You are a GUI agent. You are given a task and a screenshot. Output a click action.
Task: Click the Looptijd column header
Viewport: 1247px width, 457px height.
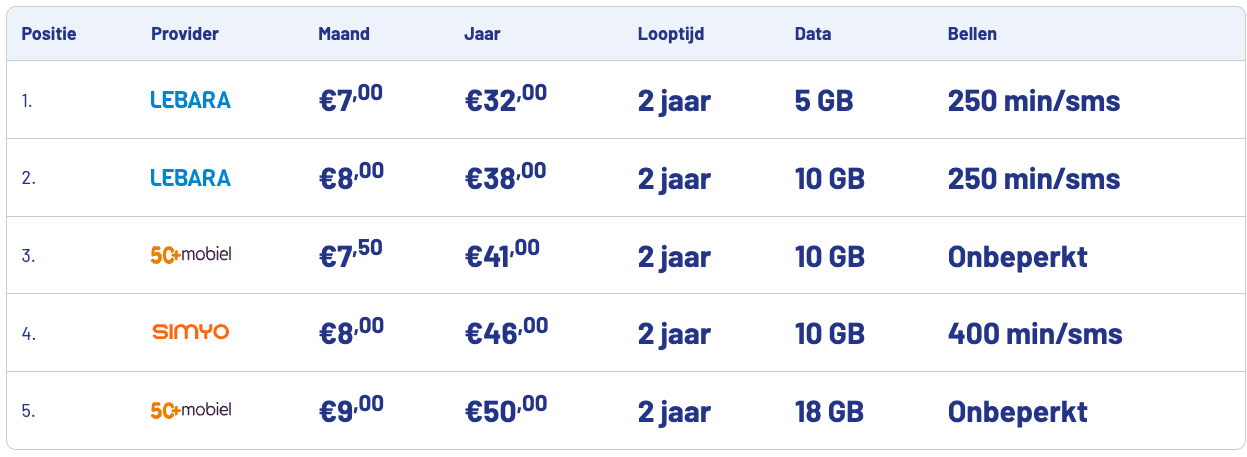point(671,34)
